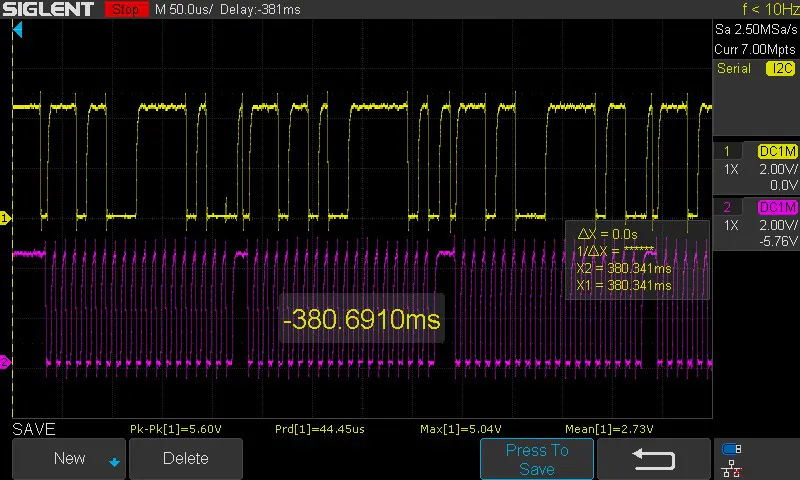Open the New dropdown arrow
Image resolution: width=800 pixels, height=480 pixels.
pos(114,462)
